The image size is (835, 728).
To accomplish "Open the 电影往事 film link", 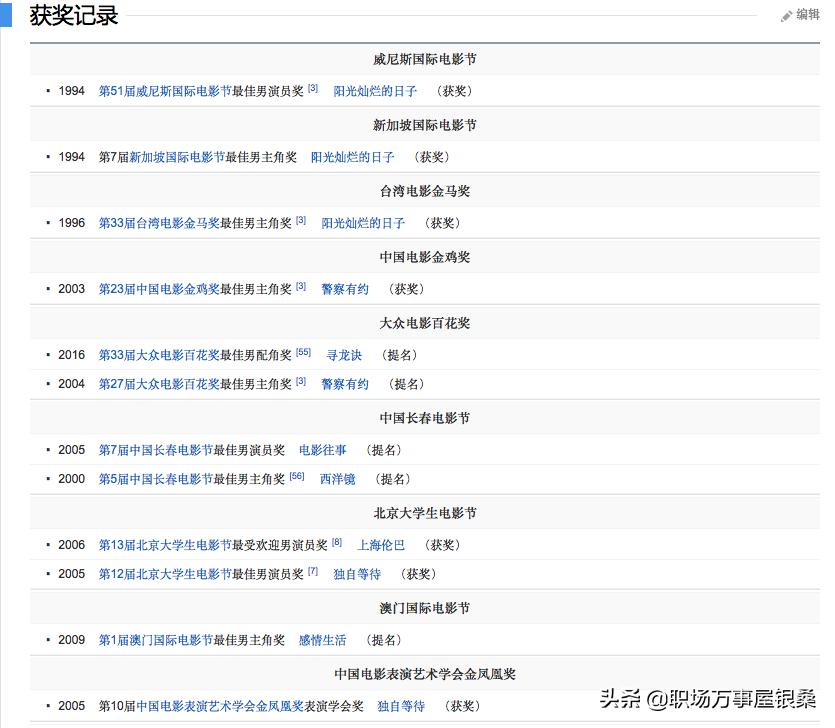I will click(x=323, y=450).
